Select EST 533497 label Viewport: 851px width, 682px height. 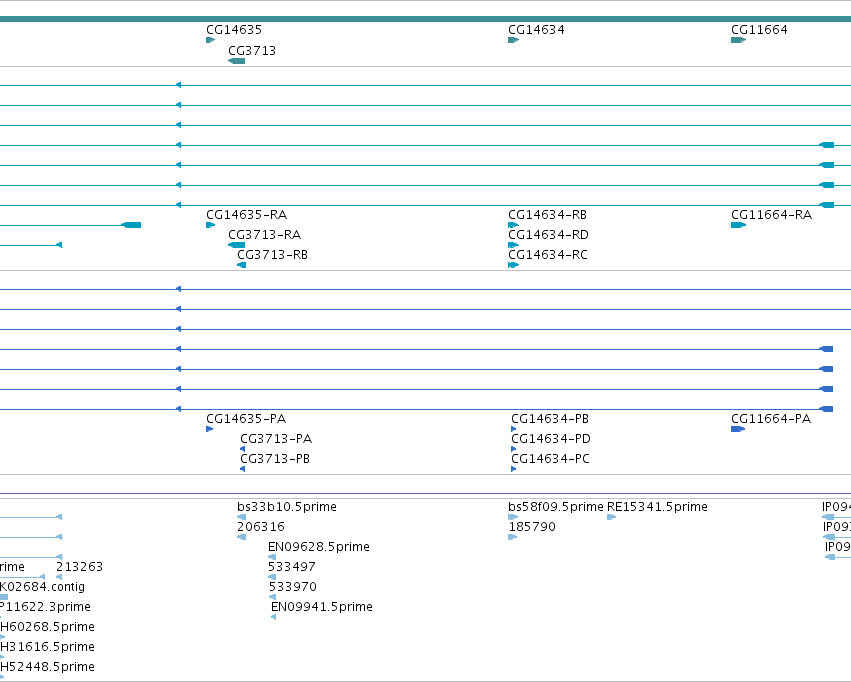coord(291,567)
